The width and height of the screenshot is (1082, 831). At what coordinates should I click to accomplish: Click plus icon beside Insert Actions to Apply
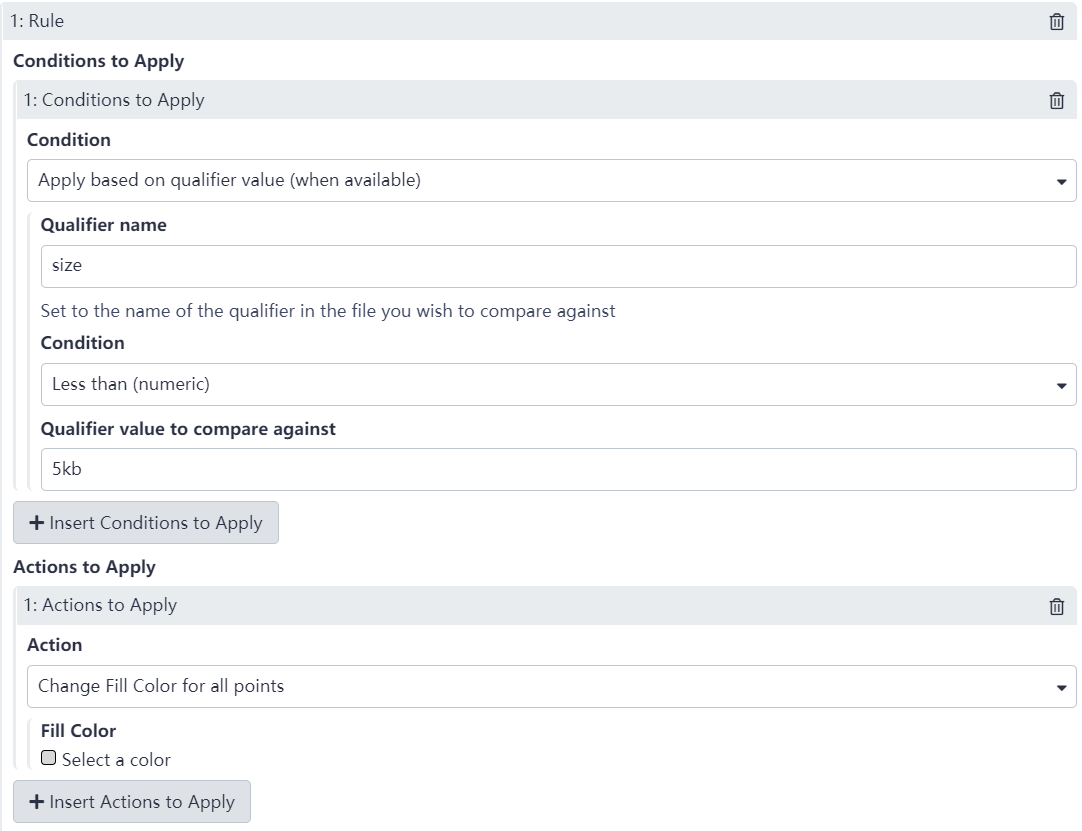(37, 802)
